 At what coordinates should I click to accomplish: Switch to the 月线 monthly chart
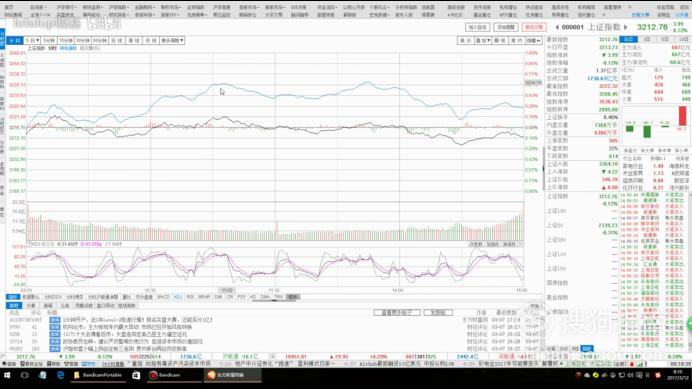click(x=151, y=40)
